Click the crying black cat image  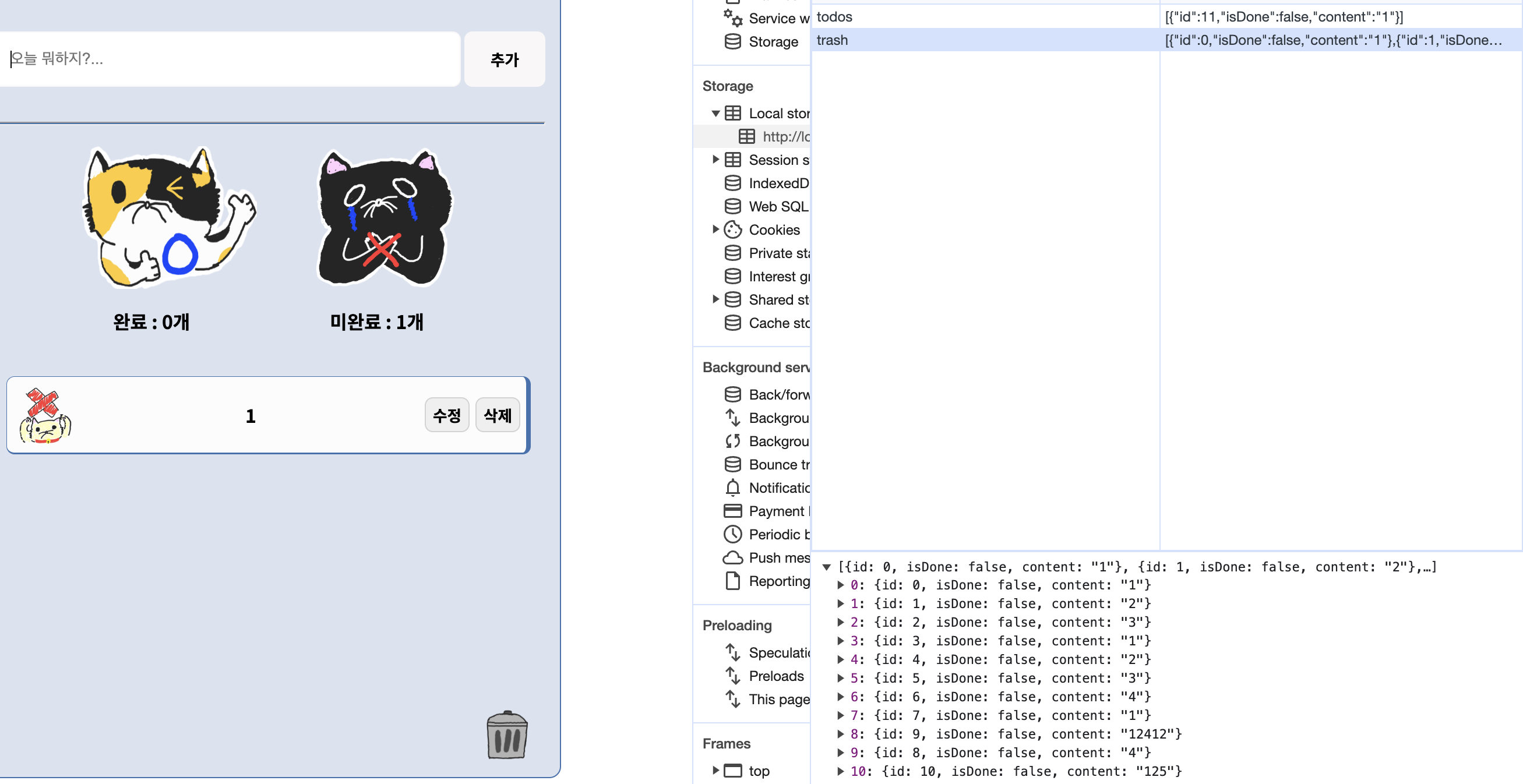pos(385,217)
